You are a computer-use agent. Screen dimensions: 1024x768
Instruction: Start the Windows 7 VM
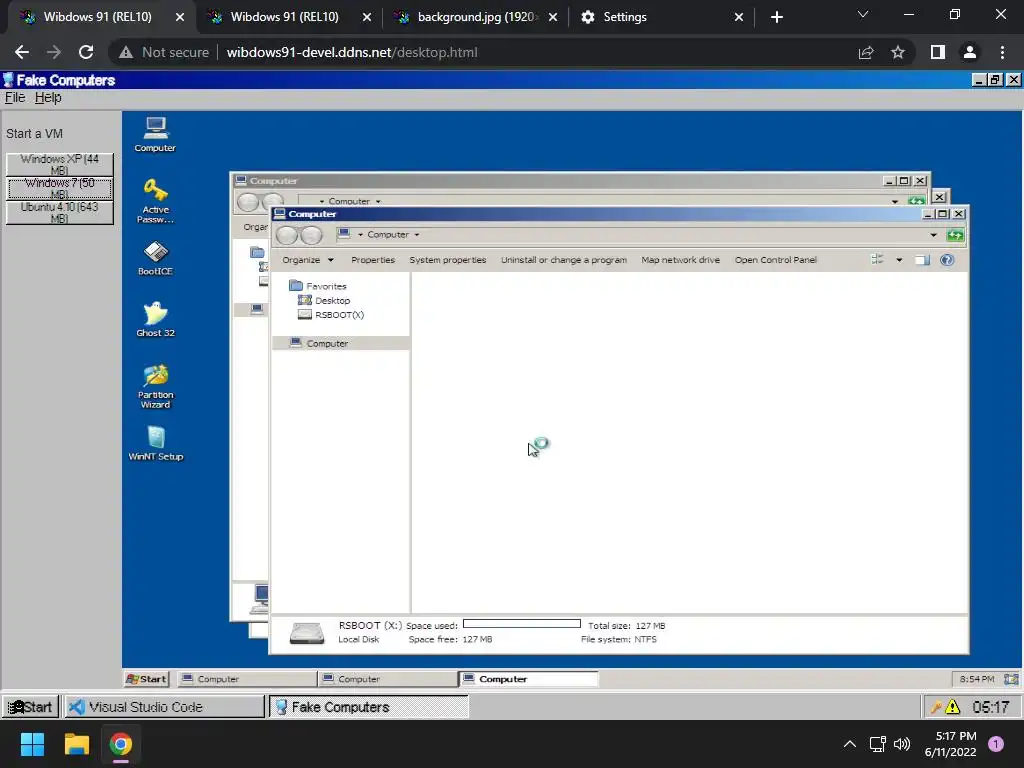point(59,188)
